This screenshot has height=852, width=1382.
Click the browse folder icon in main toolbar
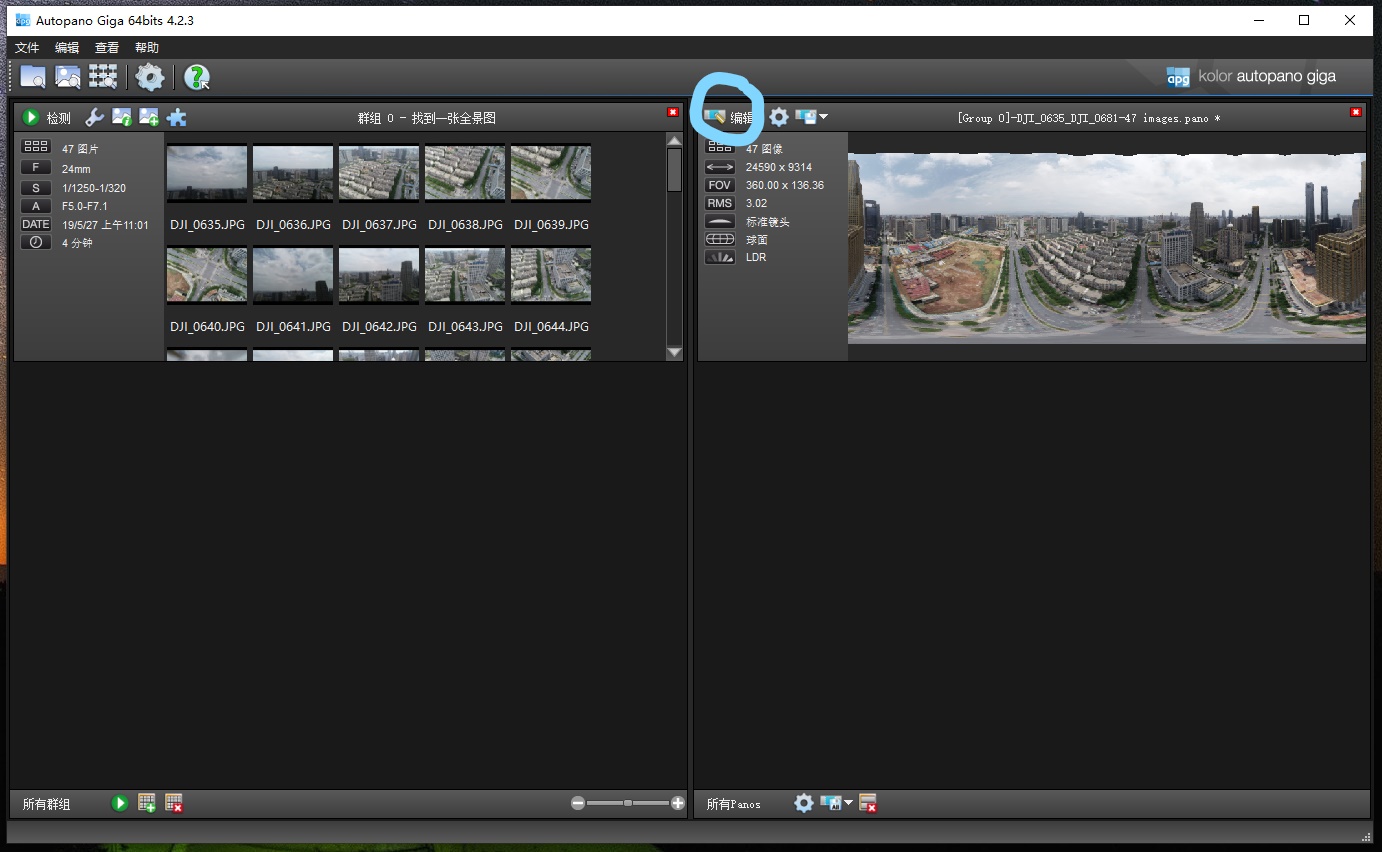click(33, 77)
